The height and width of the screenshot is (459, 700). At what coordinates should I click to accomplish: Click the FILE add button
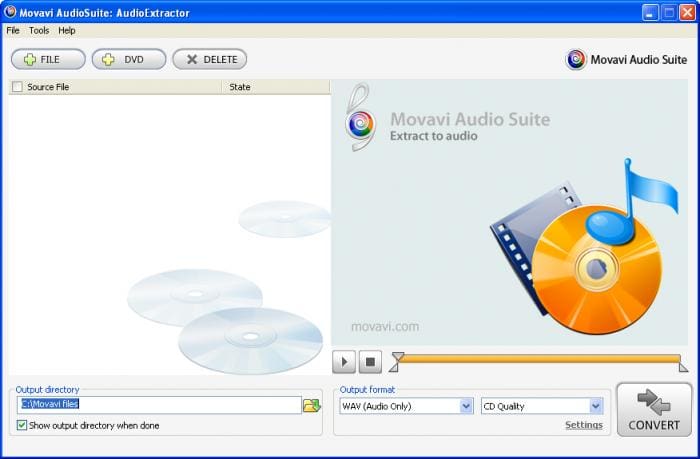[48, 59]
